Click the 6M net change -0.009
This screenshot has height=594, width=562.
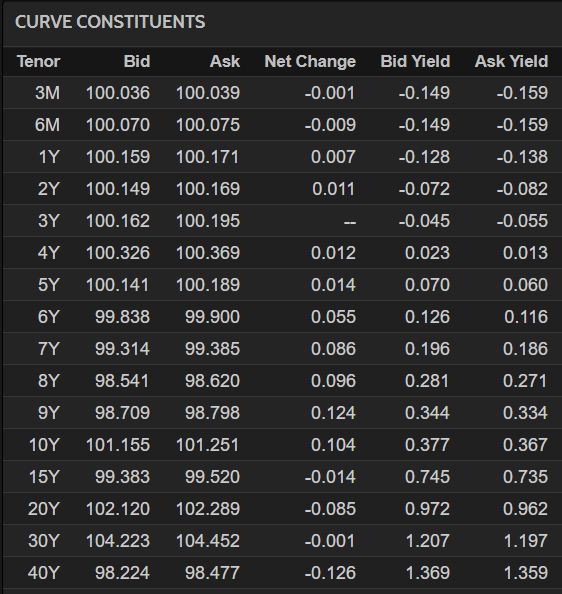[330, 125]
